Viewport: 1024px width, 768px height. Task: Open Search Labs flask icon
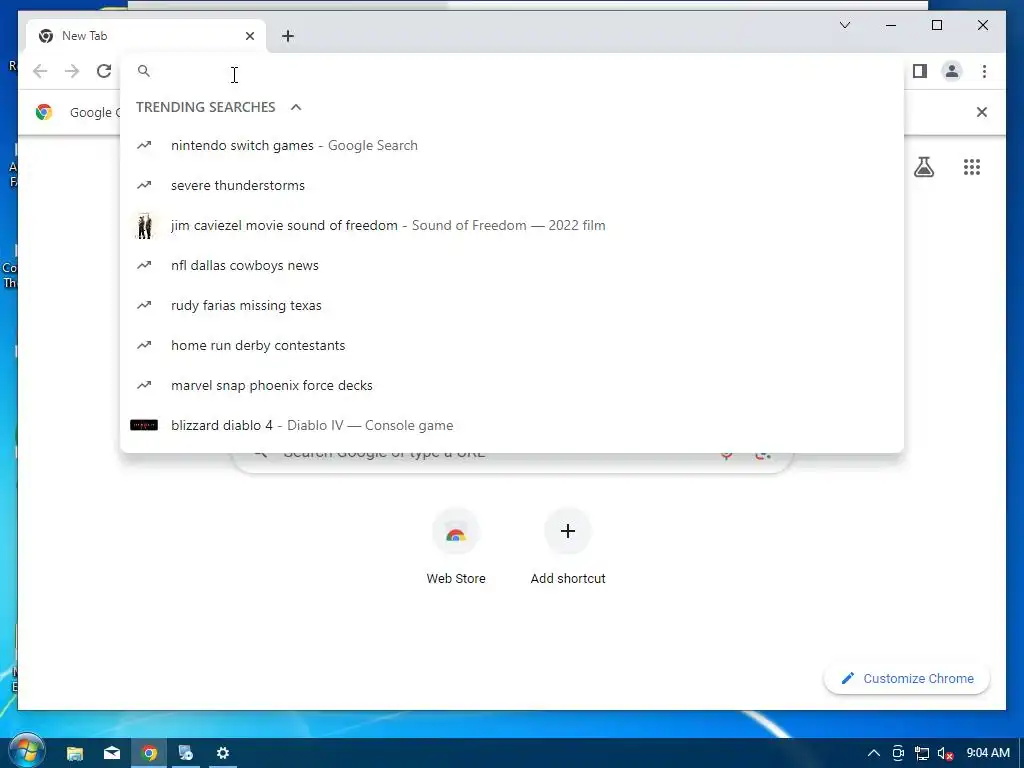pos(923,167)
